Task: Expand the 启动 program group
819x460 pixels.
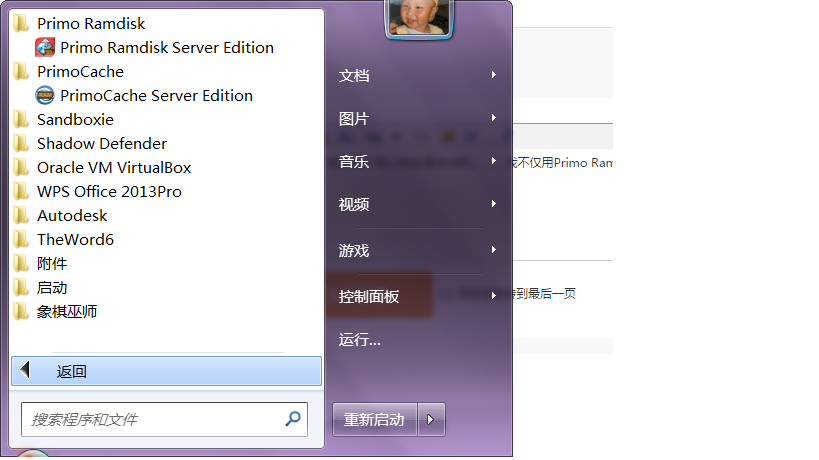Action: [x=52, y=288]
